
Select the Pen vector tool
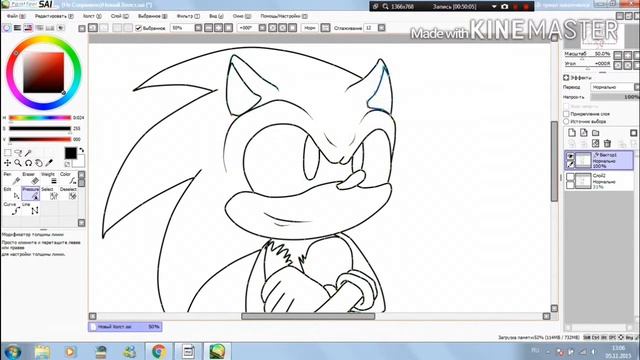11,178
